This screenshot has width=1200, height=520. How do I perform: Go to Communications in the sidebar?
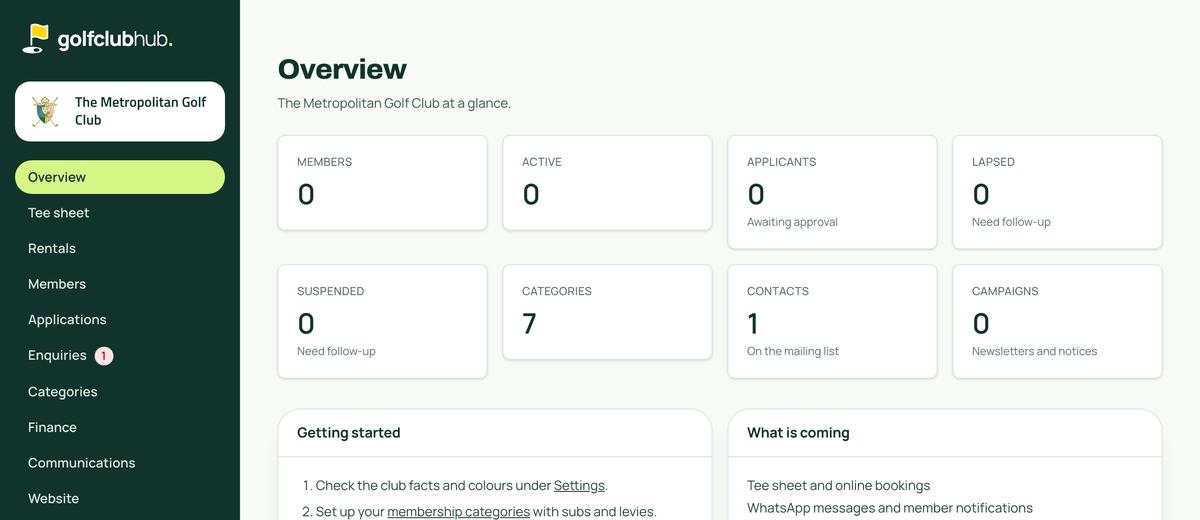point(120,463)
